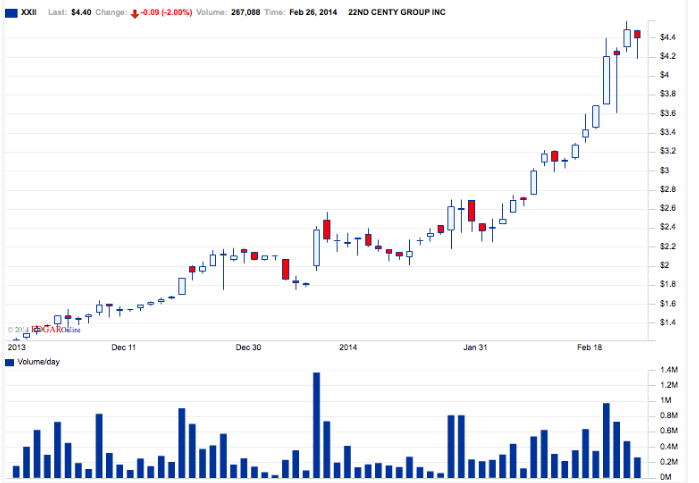Click the $3 price axis label

664,170
